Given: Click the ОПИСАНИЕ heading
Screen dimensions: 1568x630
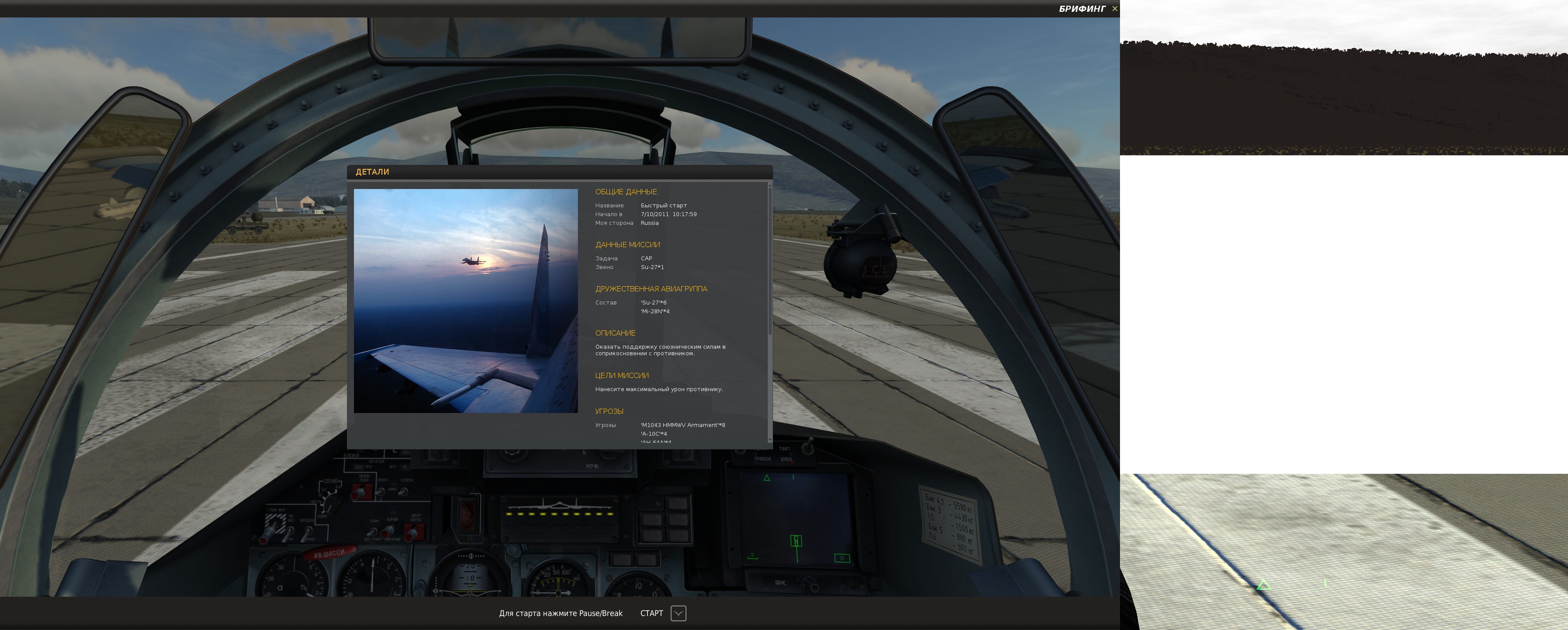Looking at the screenshot, I should click(x=616, y=333).
